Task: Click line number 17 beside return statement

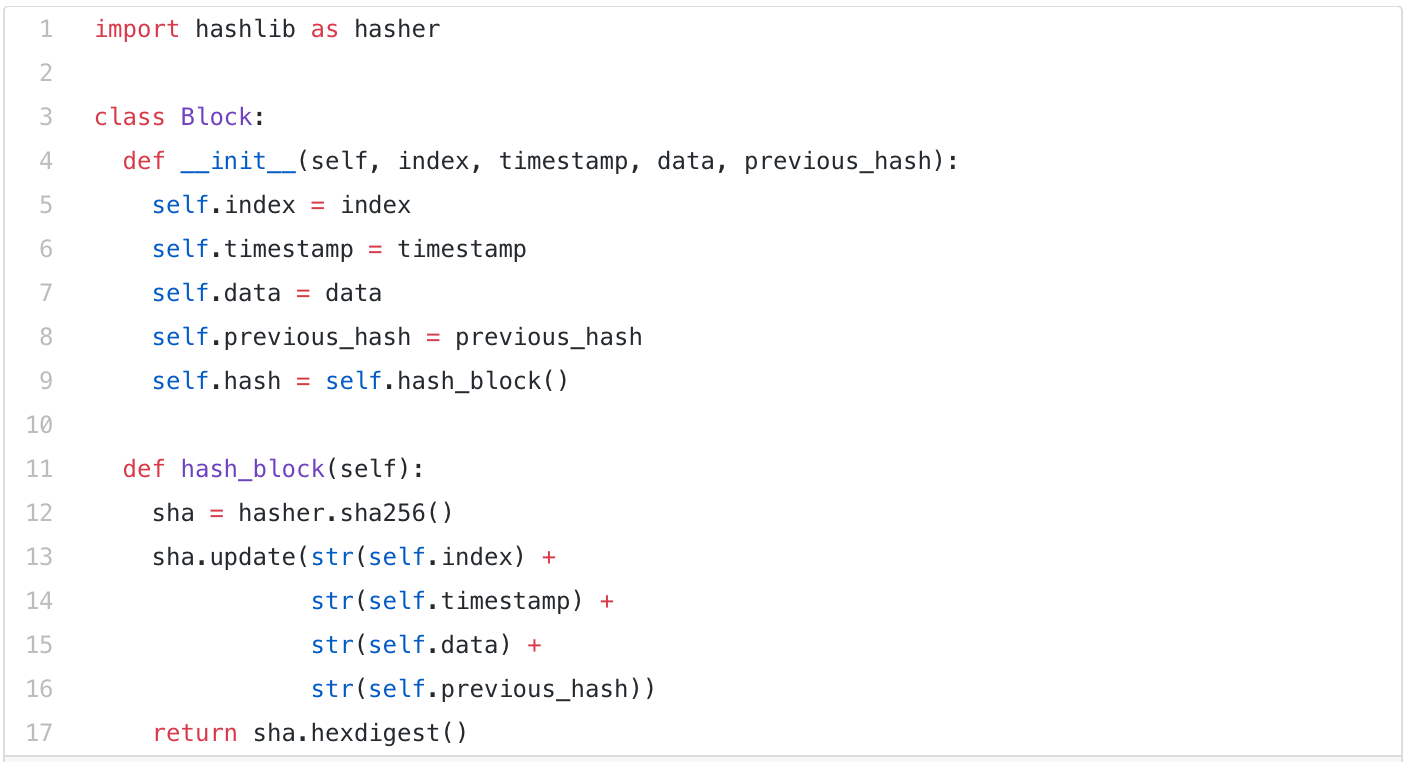Action: point(40,733)
